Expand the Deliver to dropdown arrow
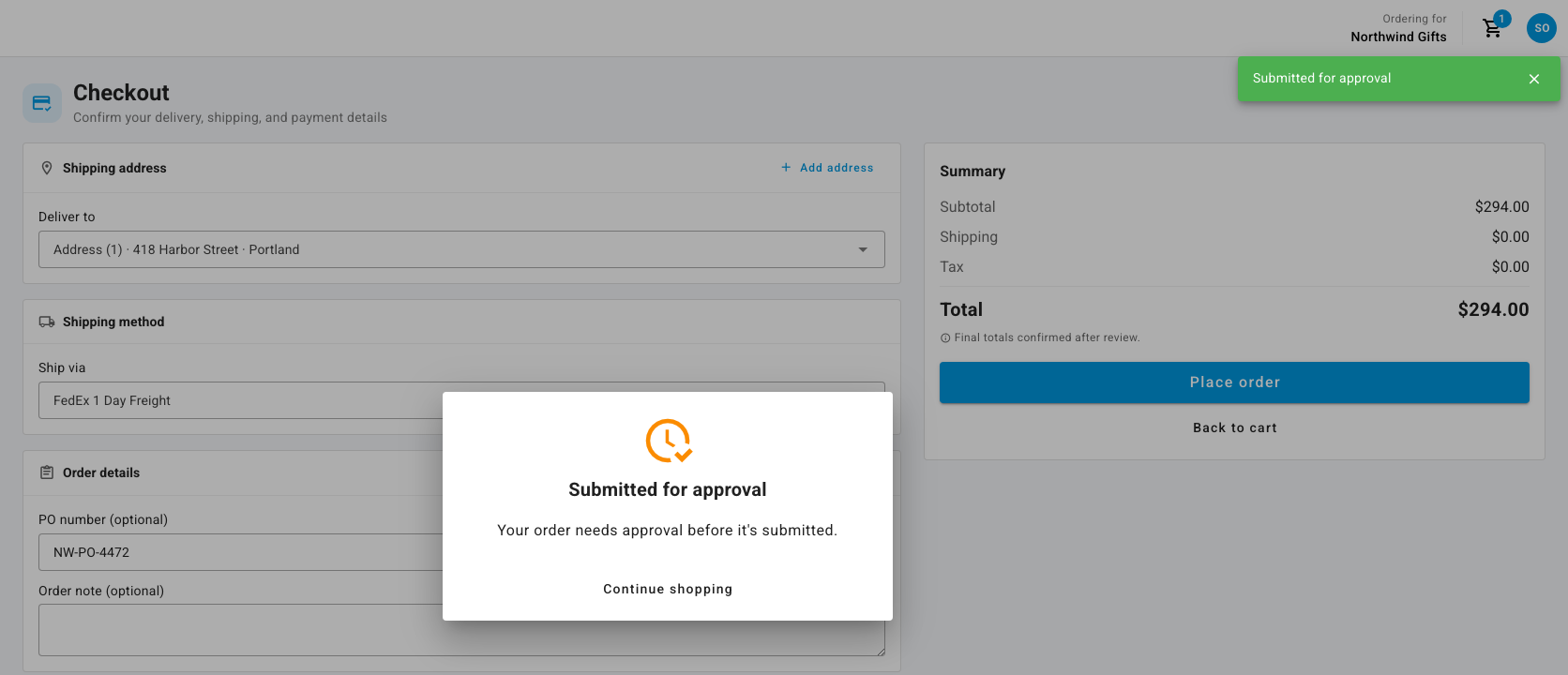Screen dimensions: 1568x675 click(x=863, y=249)
